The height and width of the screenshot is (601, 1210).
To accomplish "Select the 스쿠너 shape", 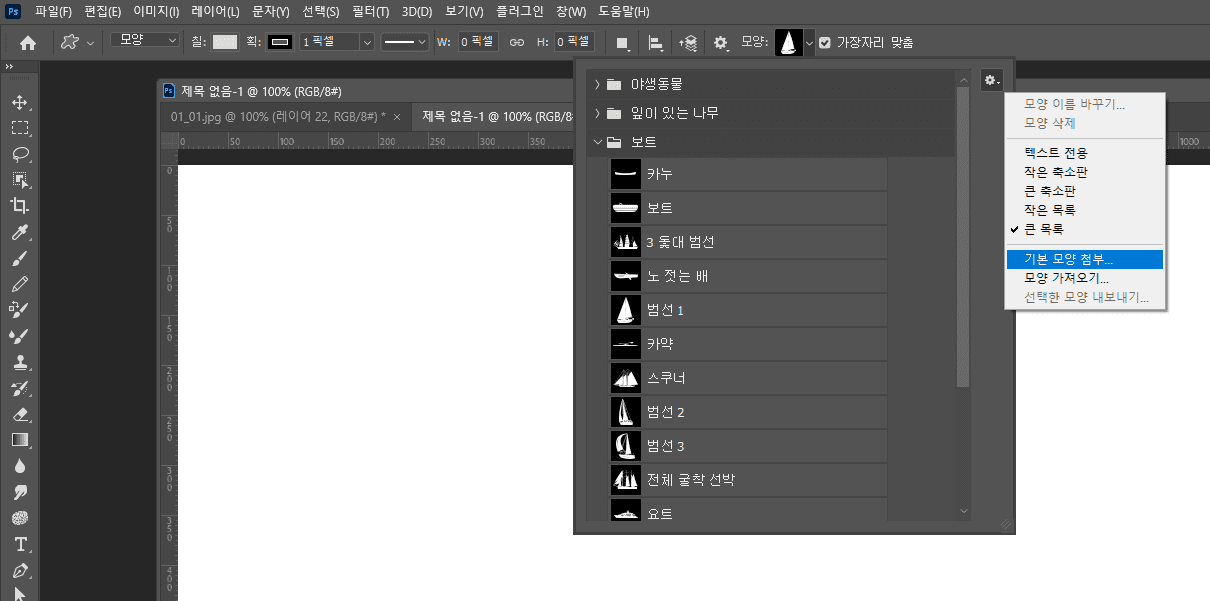I will (x=748, y=378).
